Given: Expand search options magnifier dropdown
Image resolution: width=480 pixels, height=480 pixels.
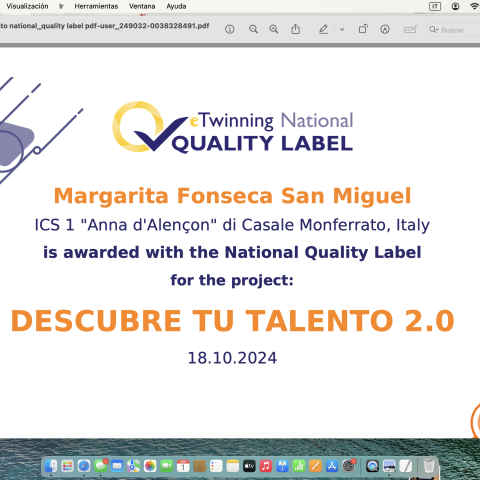Looking at the screenshot, I should (x=434, y=30).
